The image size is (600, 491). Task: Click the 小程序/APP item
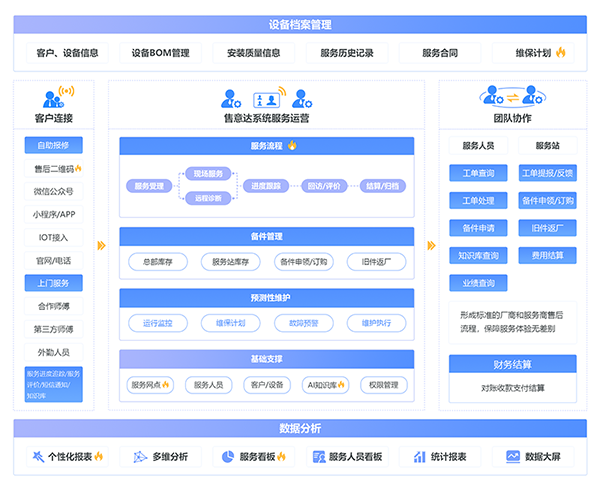(x=54, y=214)
